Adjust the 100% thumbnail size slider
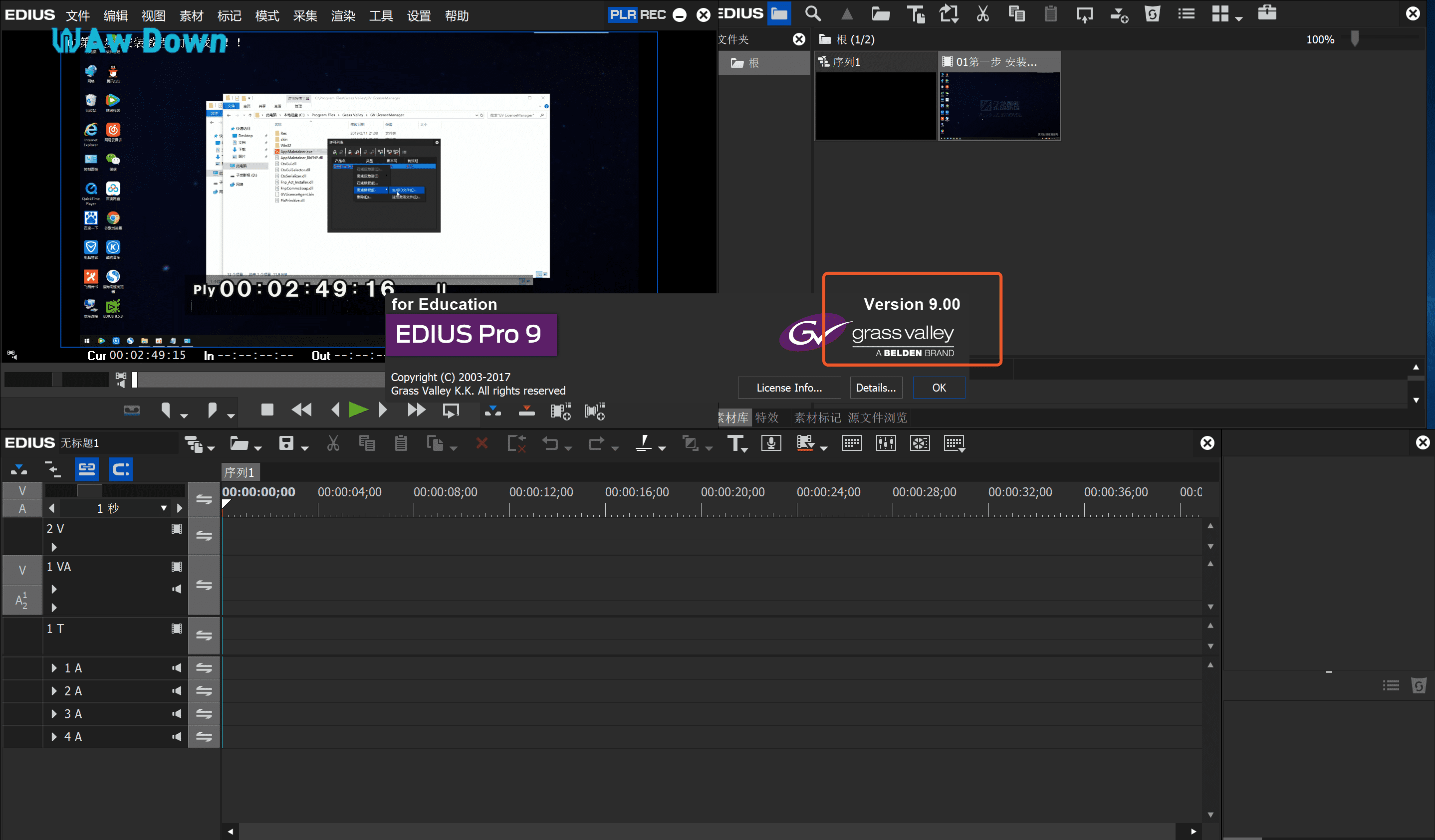The image size is (1435, 840). coord(1355,39)
